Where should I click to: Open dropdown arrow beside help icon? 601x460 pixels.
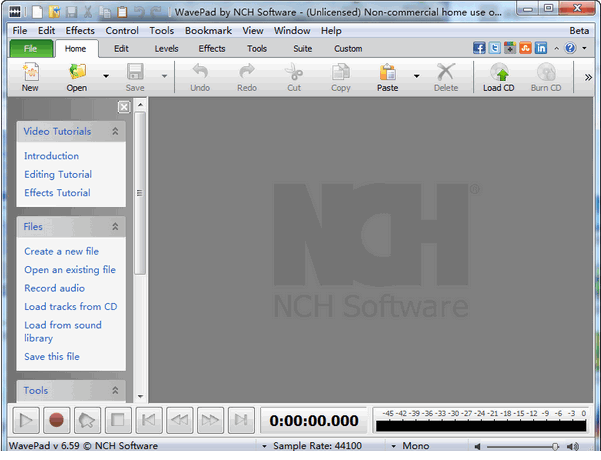tap(585, 48)
